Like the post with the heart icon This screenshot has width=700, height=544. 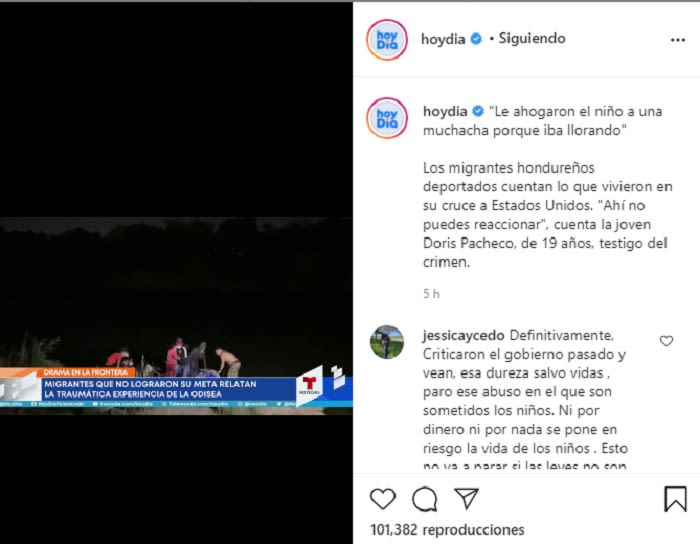[x=383, y=498]
